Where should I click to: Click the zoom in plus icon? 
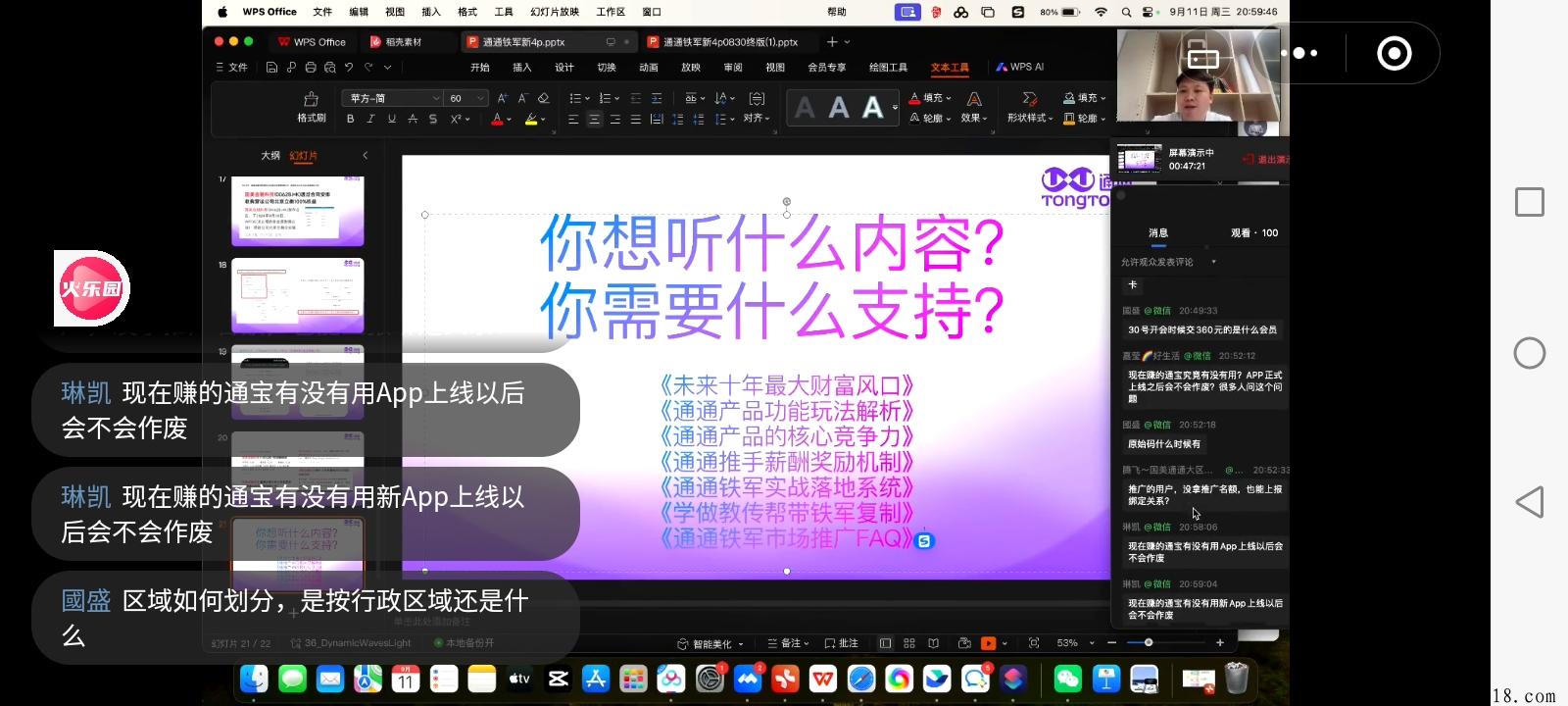(x=1220, y=643)
